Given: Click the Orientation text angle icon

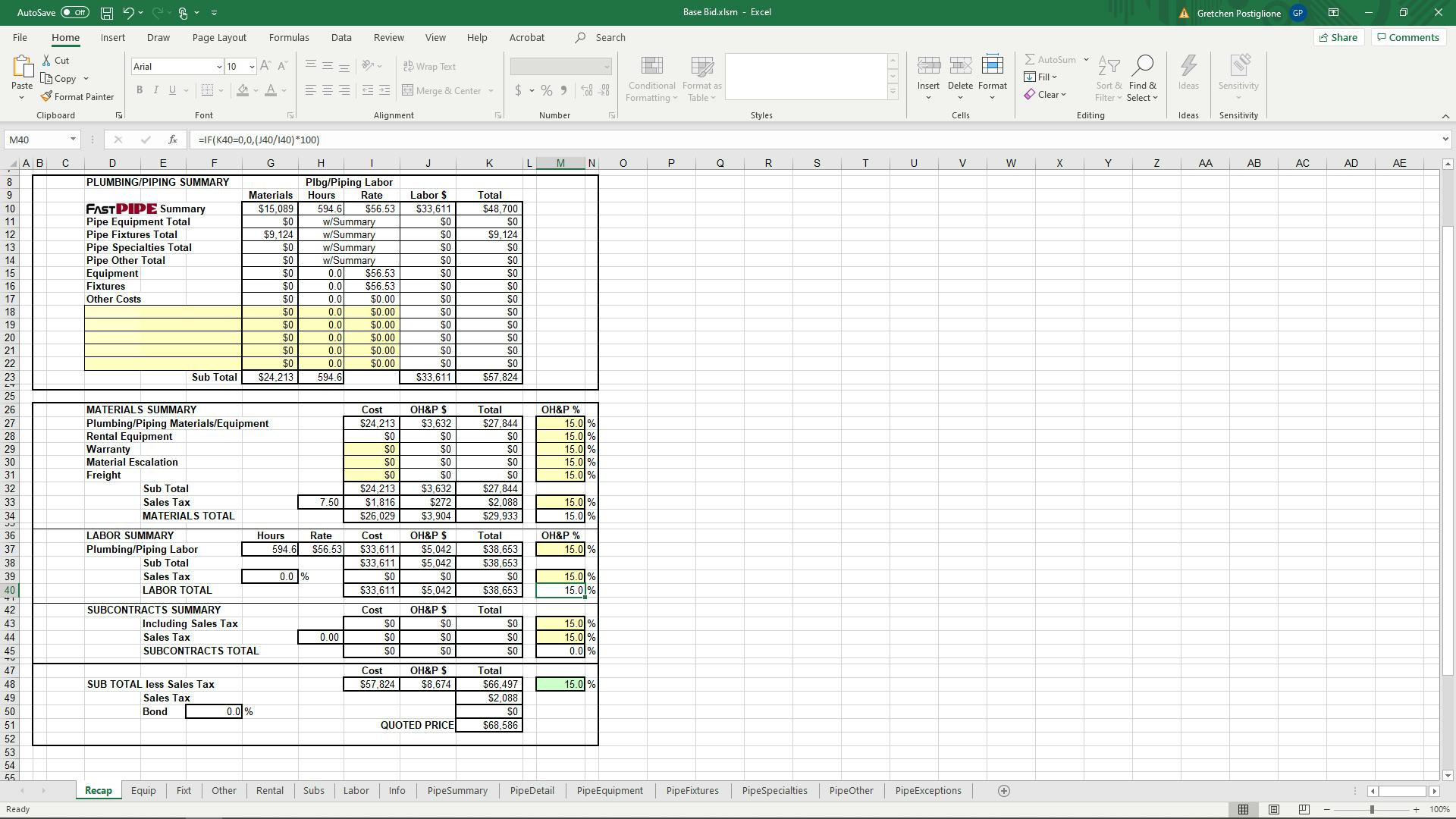Looking at the screenshot, I should (368, 66).
